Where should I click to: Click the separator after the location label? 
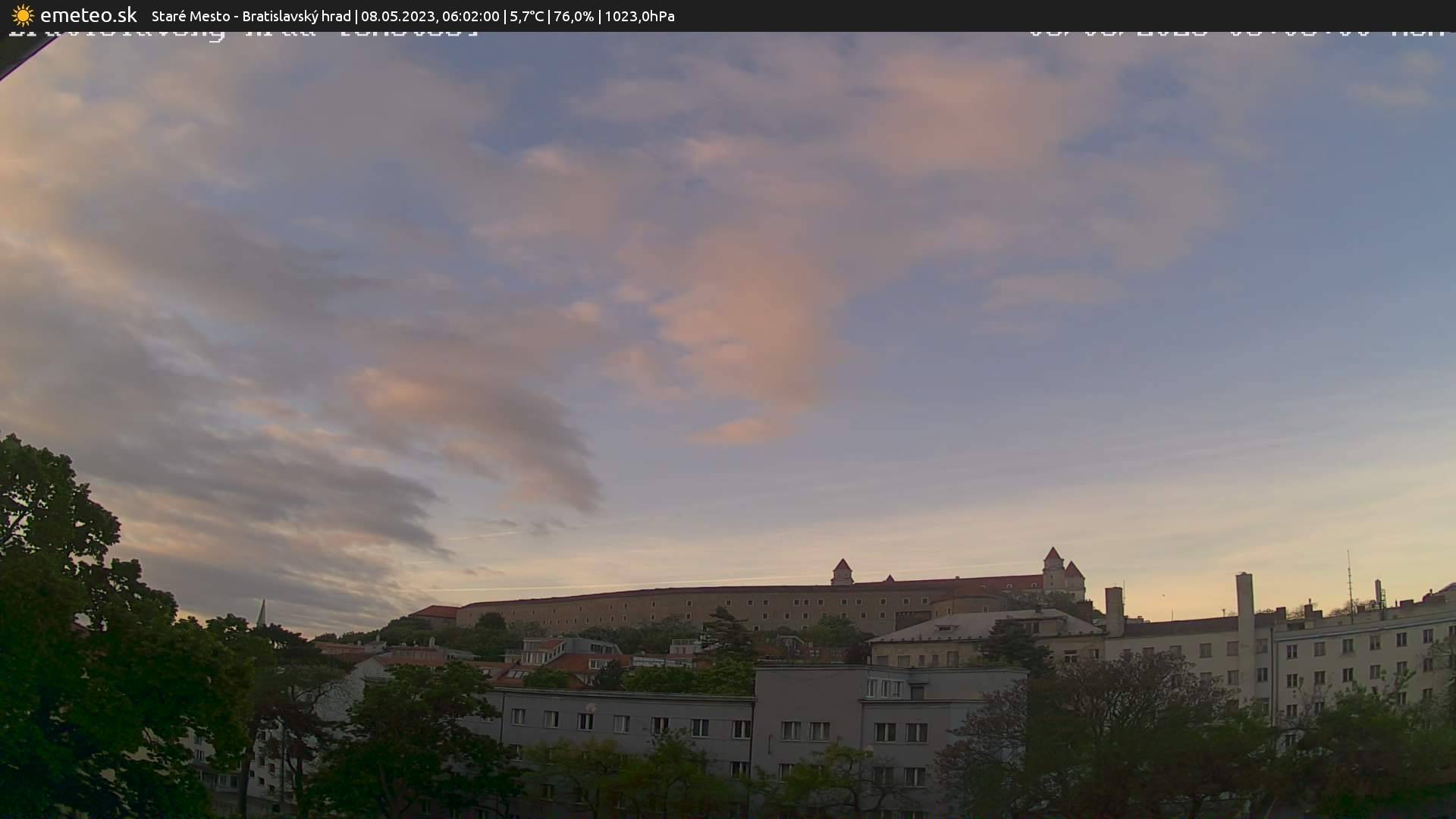coord(356,16)
